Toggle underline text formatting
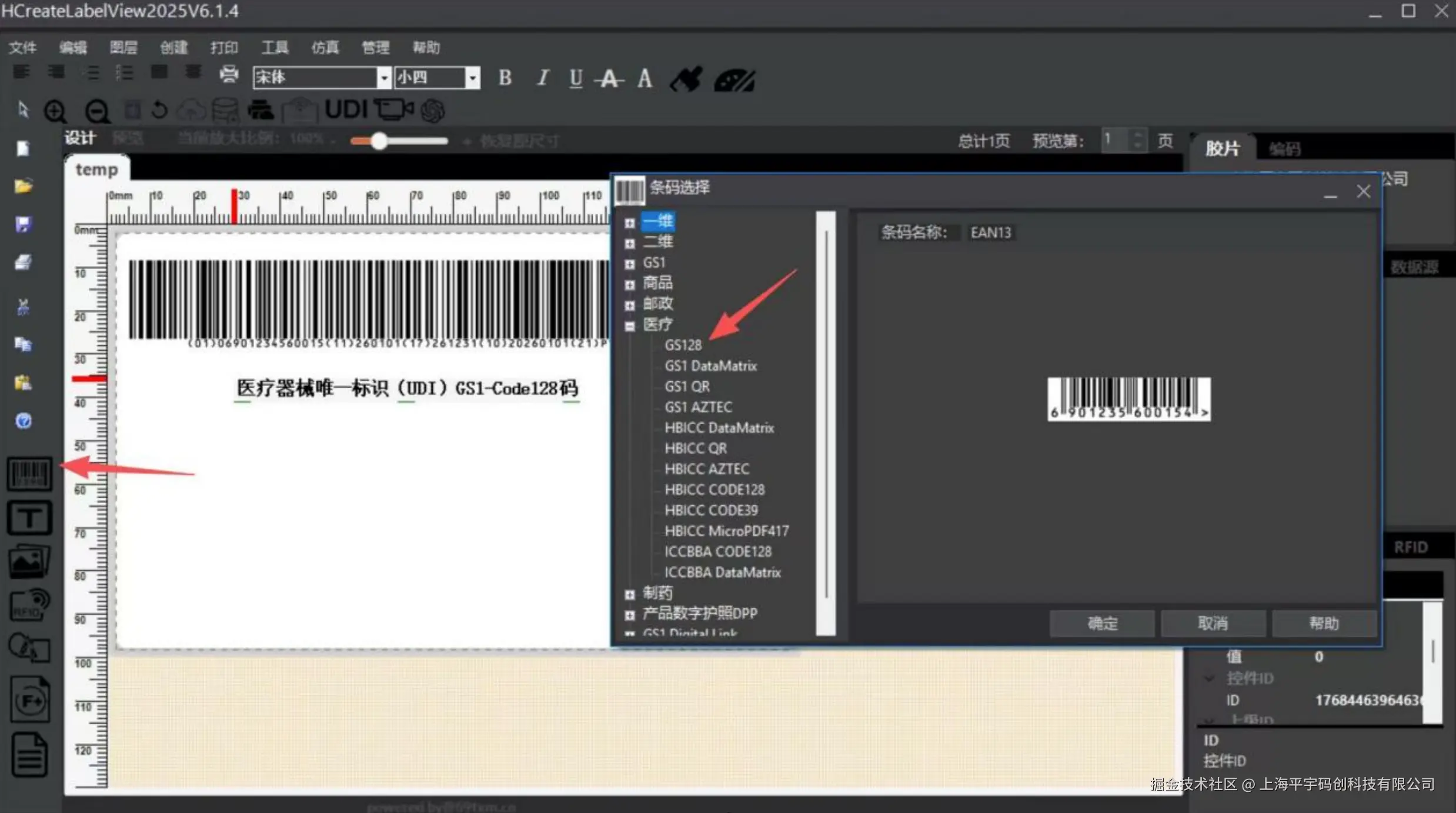 [576, 78]
